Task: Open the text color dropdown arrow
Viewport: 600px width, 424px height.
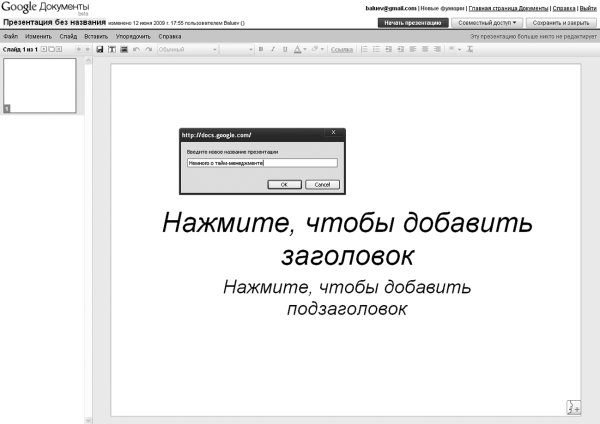Action: pyautogui.click(x=305, y=49)
